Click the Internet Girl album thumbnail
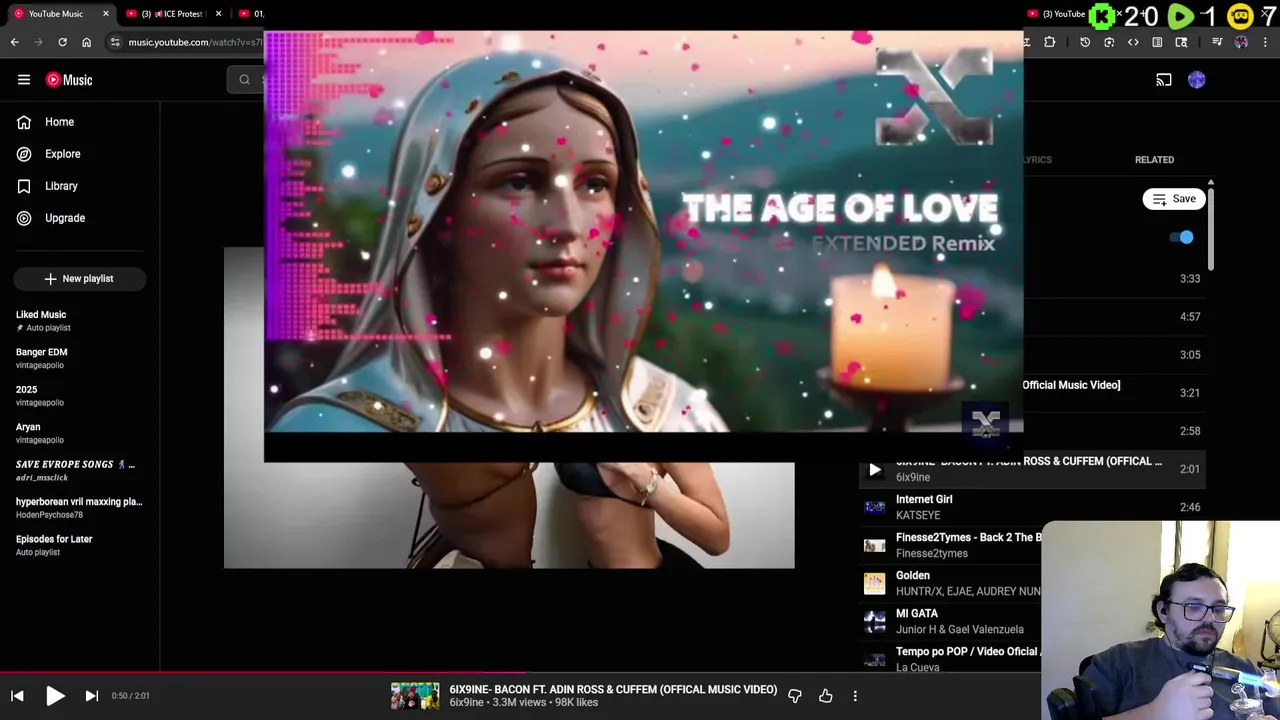The image size is (1280, 720). pyautogui.click(x=875, y=507)
